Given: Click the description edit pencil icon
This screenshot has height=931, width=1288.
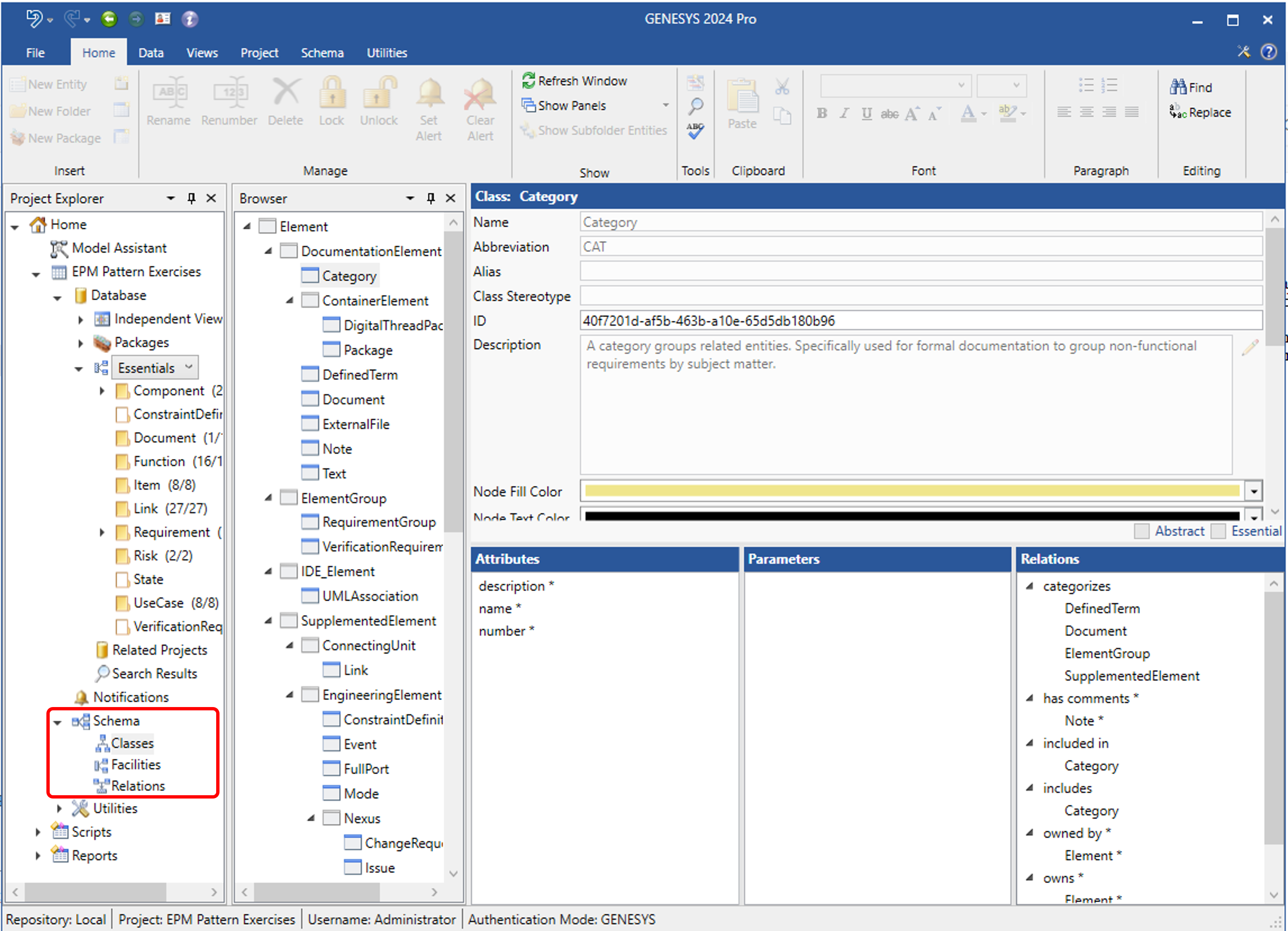Looking at the screenshot, I should (x=1250, y=347).
